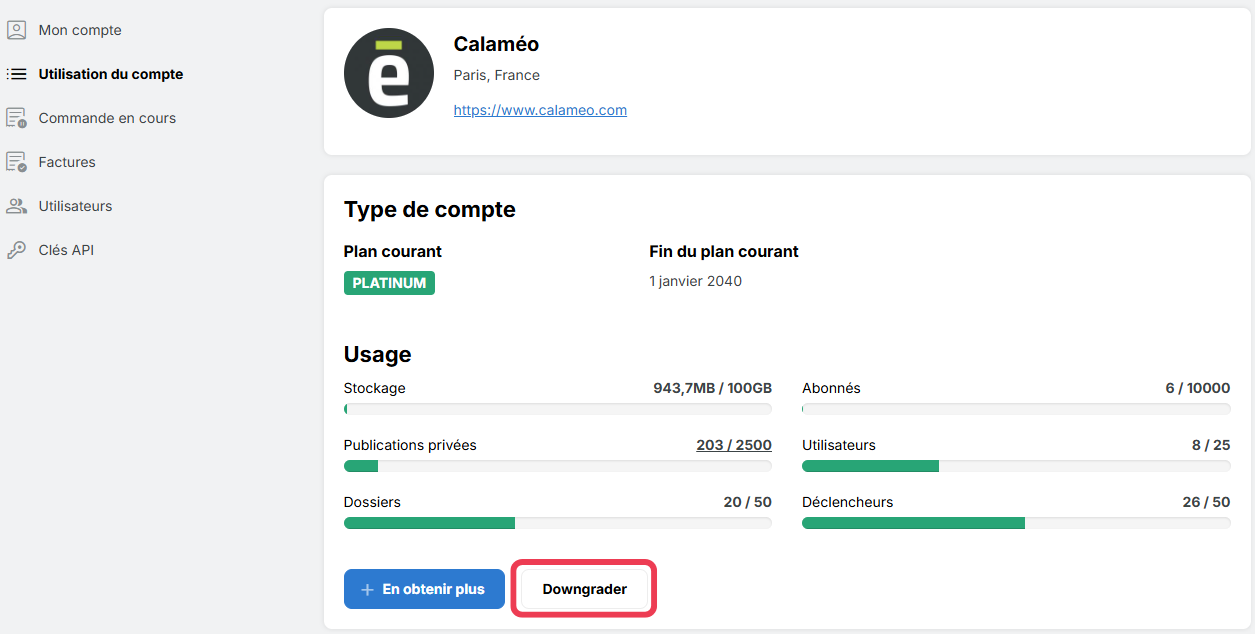Click the Calaméo round logo avatar
Viewport: 1255px width, 634px height.
pyautogui.click(x=389, y=73)
